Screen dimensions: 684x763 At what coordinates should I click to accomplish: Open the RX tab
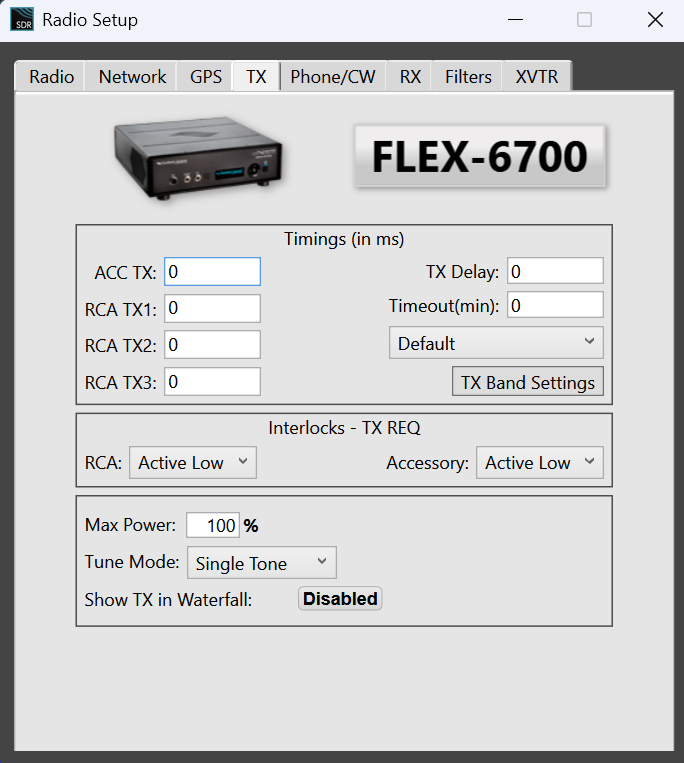click(410, 76)
